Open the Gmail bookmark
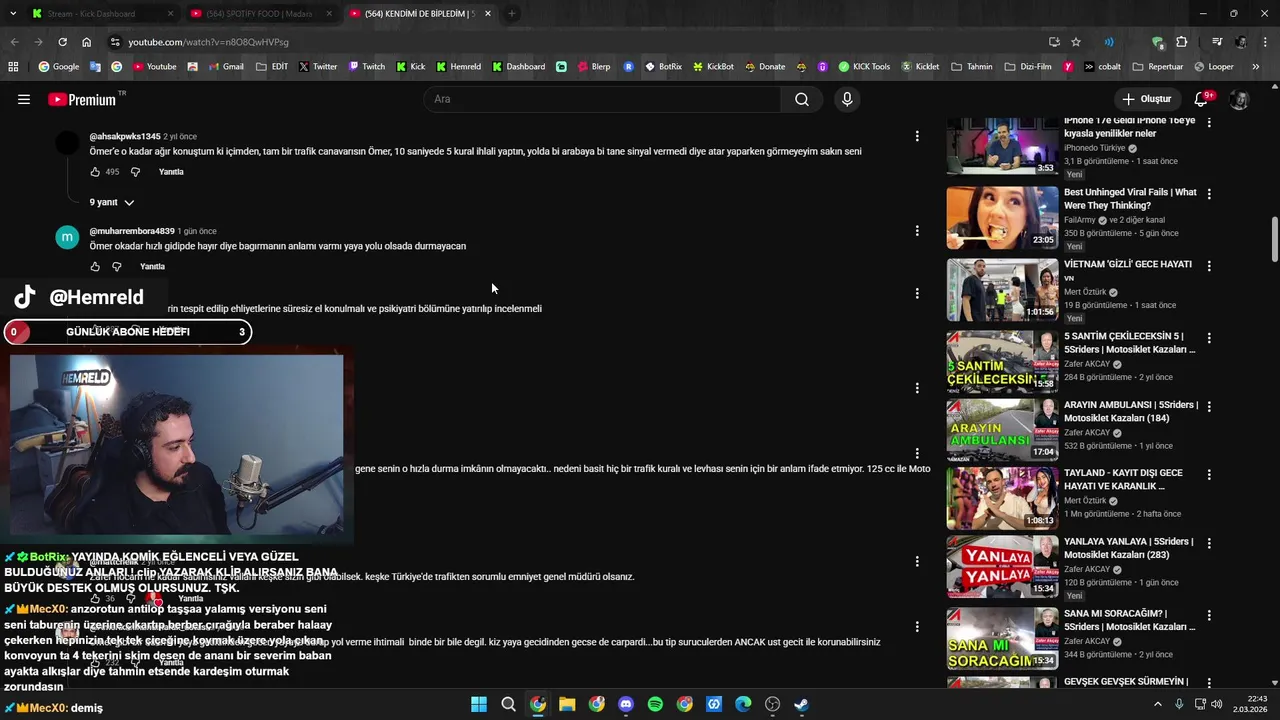The image size is (1280, 720). (225, 67)
